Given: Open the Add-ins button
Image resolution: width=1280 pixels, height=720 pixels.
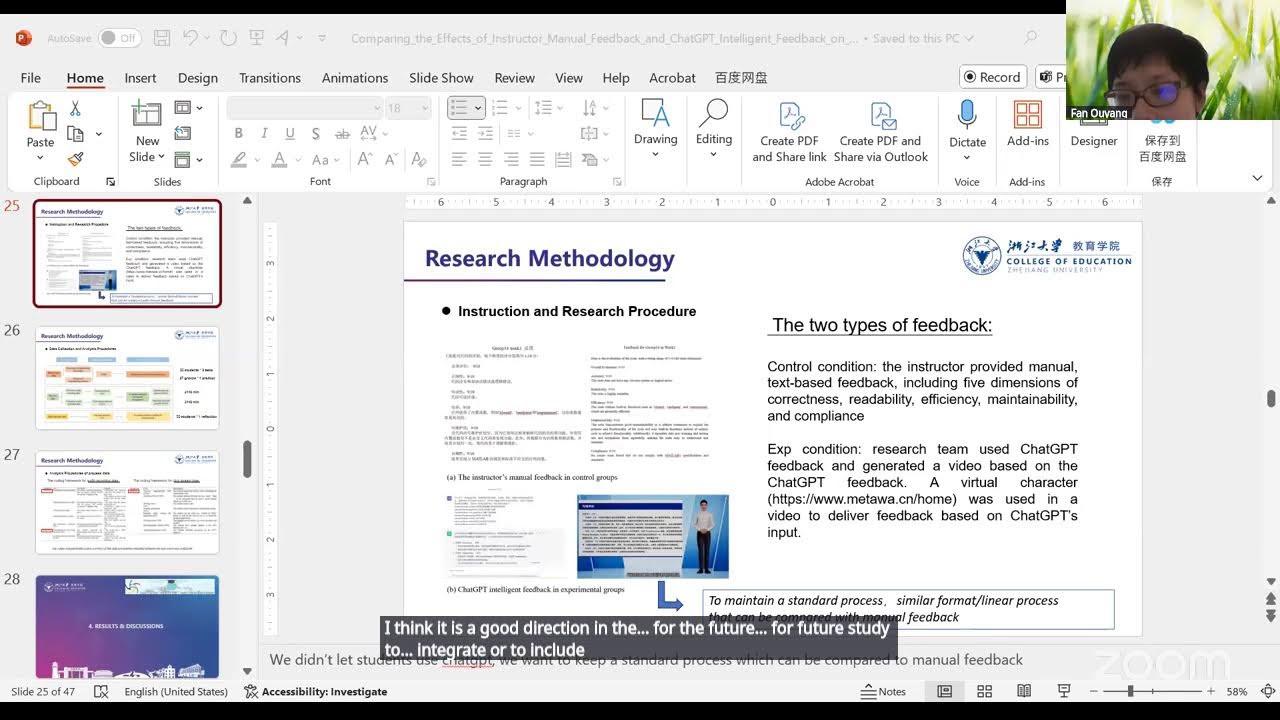Looking at the screenshot, I should 1028,124.
